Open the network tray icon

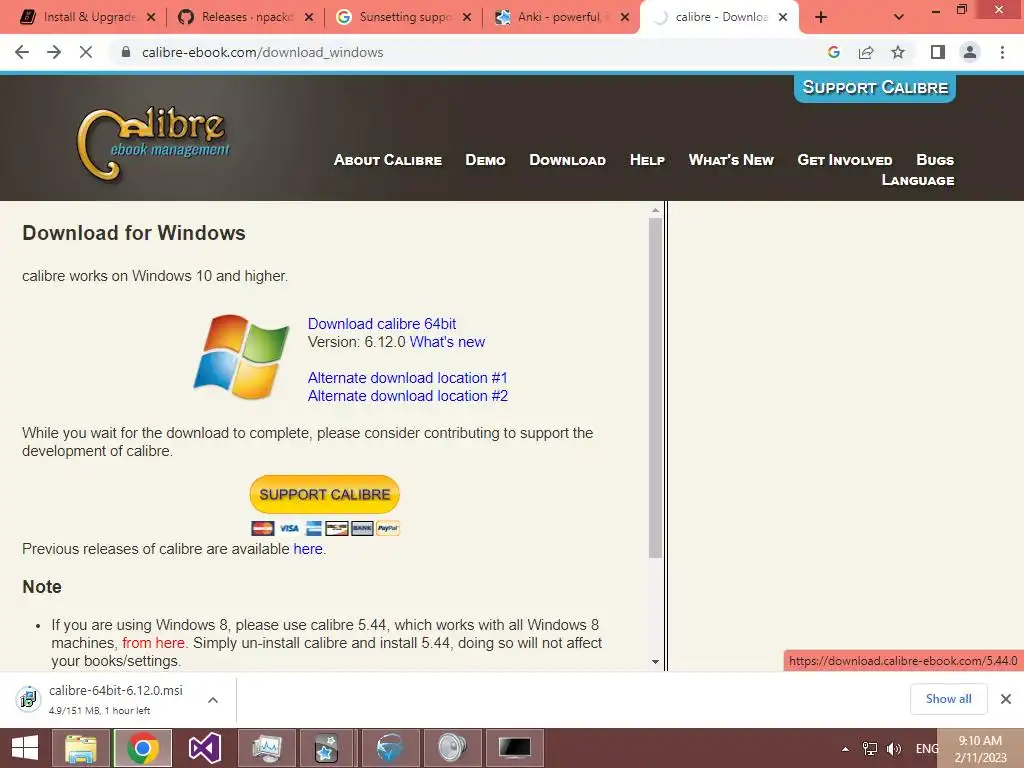point(870,749)
